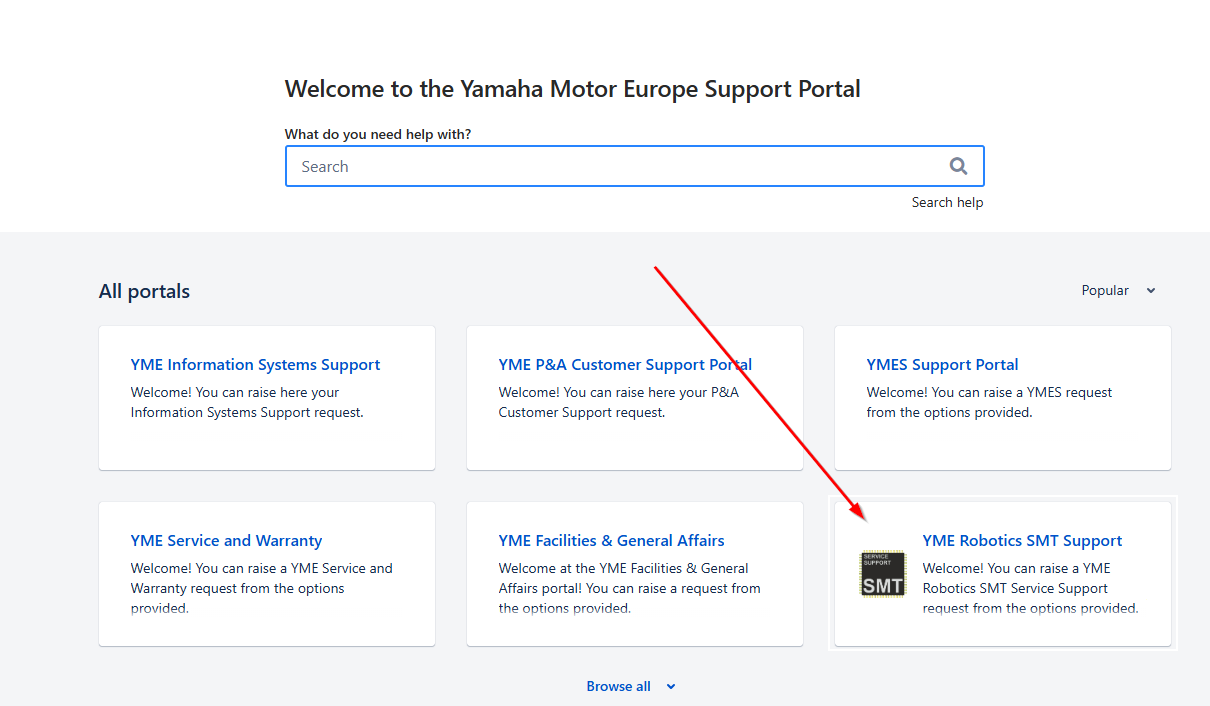Click the P&A Customer Support card description

[x=619, y=402]
